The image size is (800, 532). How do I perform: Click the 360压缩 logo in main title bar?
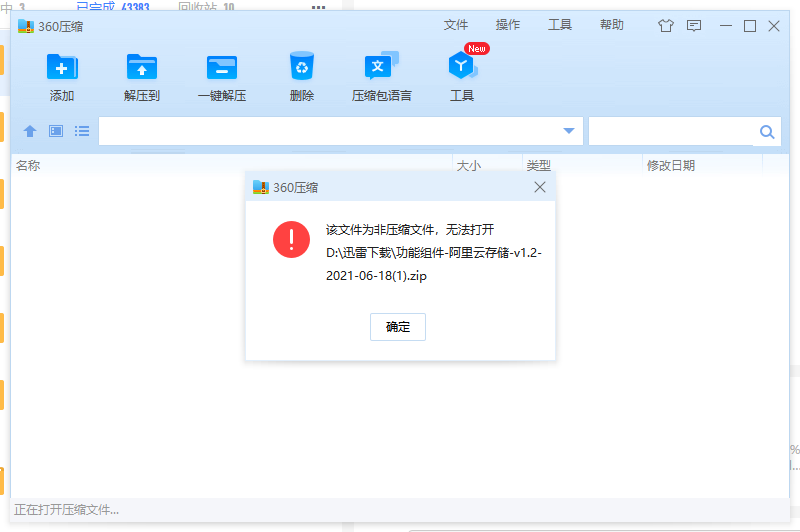coord(26,26)
